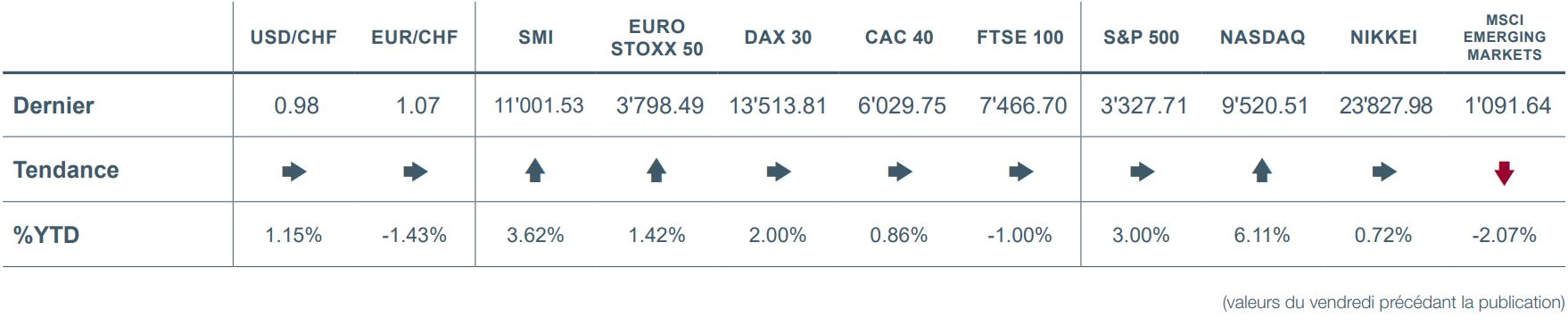Screen dimensions: 1568x326
Task: Click the Tendance row label
Action: (x=66, y=170)
